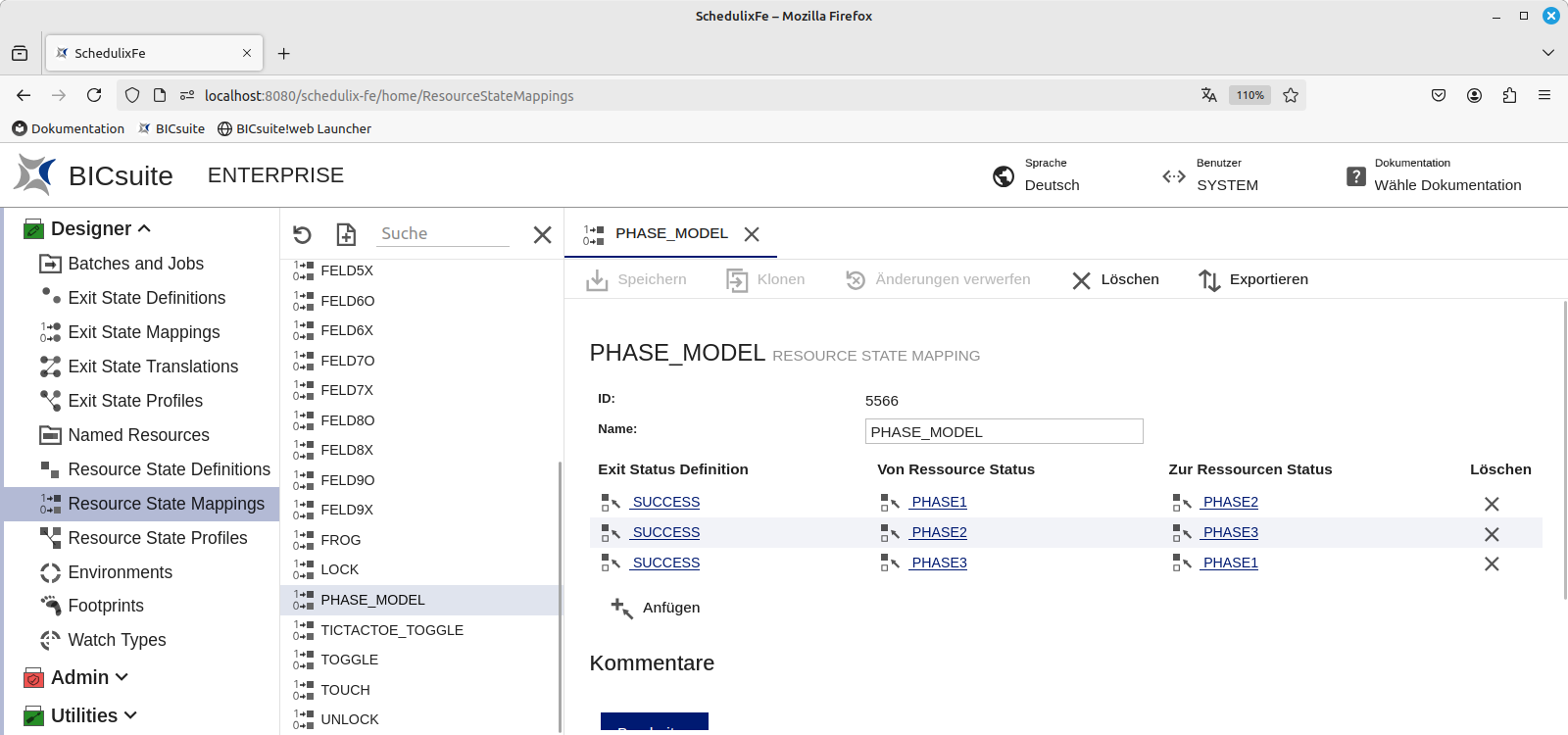Screen dimensions: 1568x735
Task: Open Exit State Mappings in sidebar
Action: point(144,332)
